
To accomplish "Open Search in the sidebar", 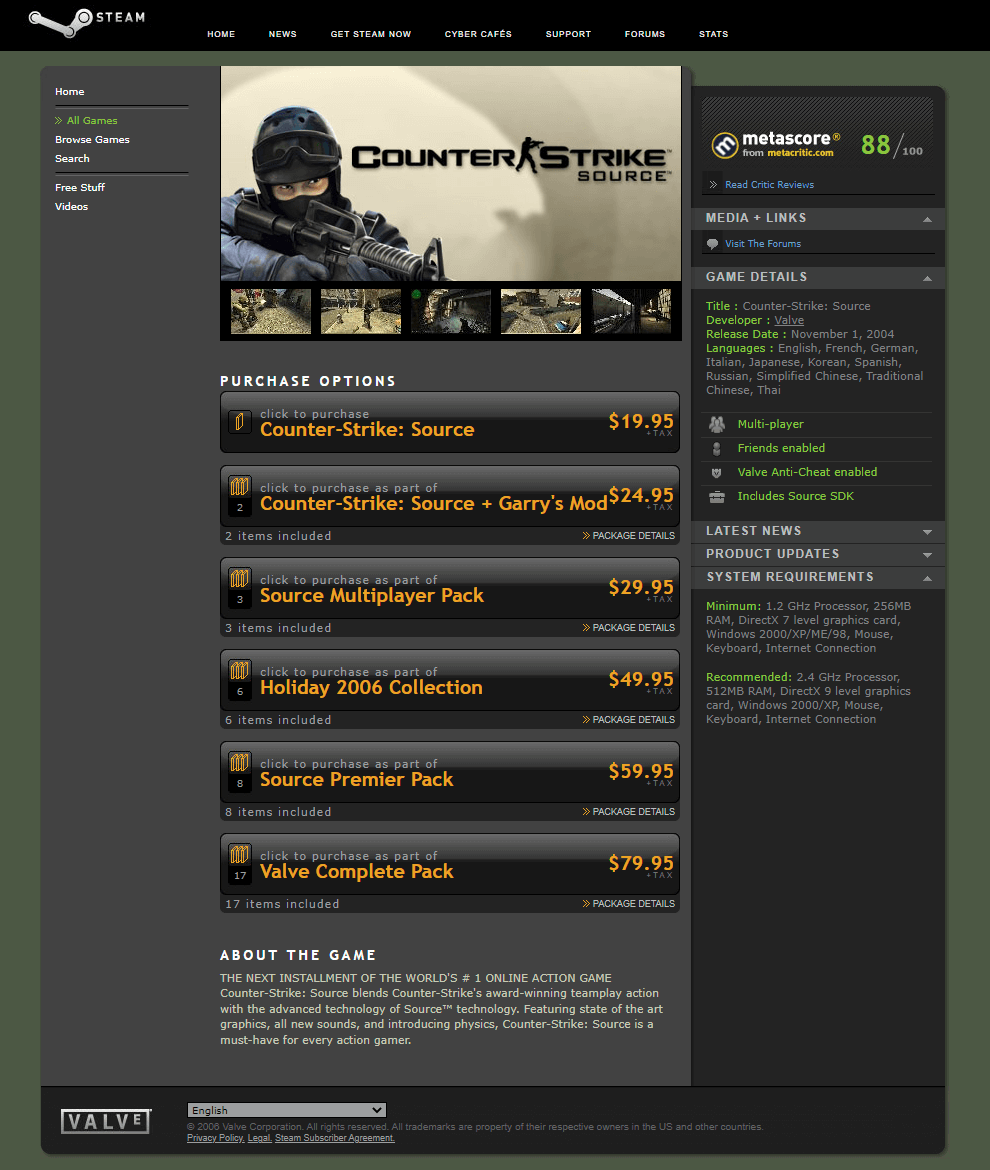I will pyautogui.click(x=72, y=159).
